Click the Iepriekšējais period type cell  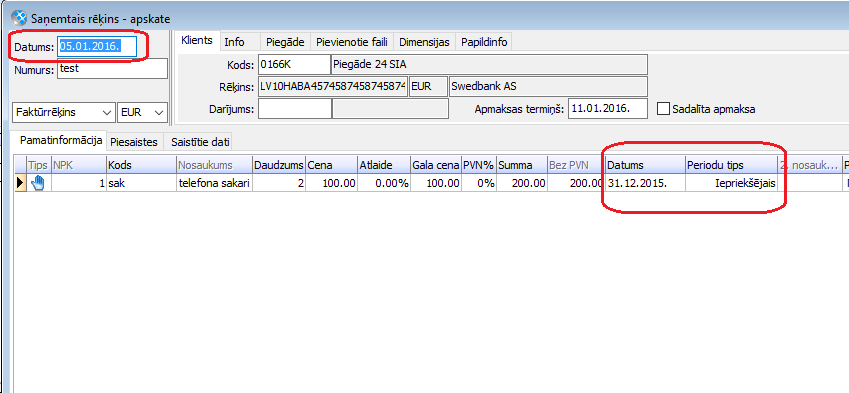point(732,184)
